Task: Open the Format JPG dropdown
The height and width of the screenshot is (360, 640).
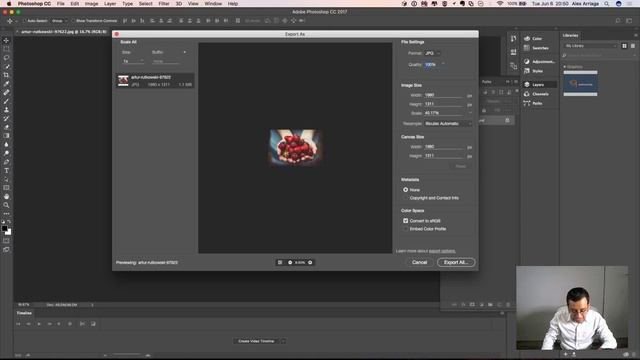Action: 433,53
